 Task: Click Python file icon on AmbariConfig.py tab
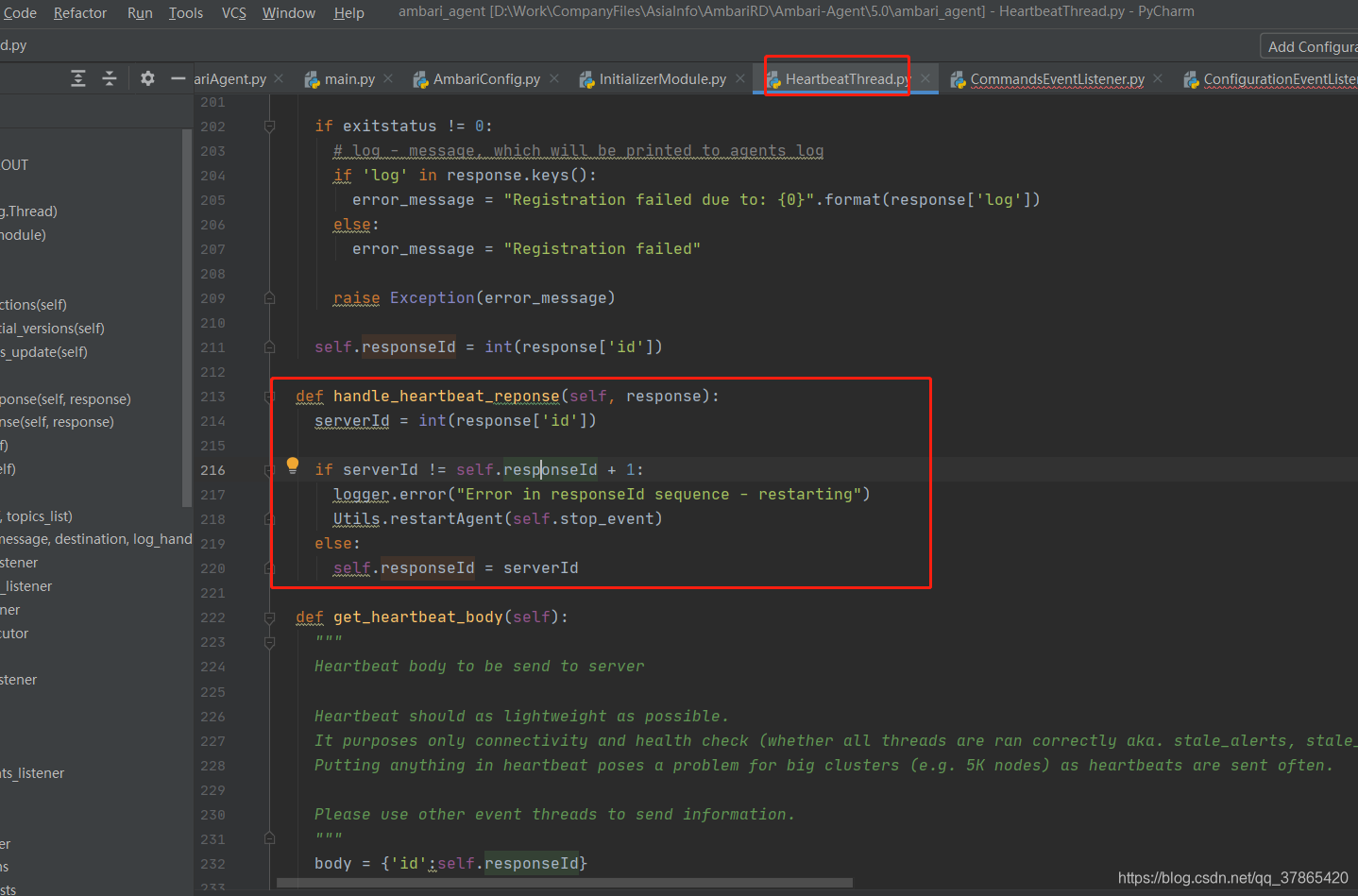420,79
